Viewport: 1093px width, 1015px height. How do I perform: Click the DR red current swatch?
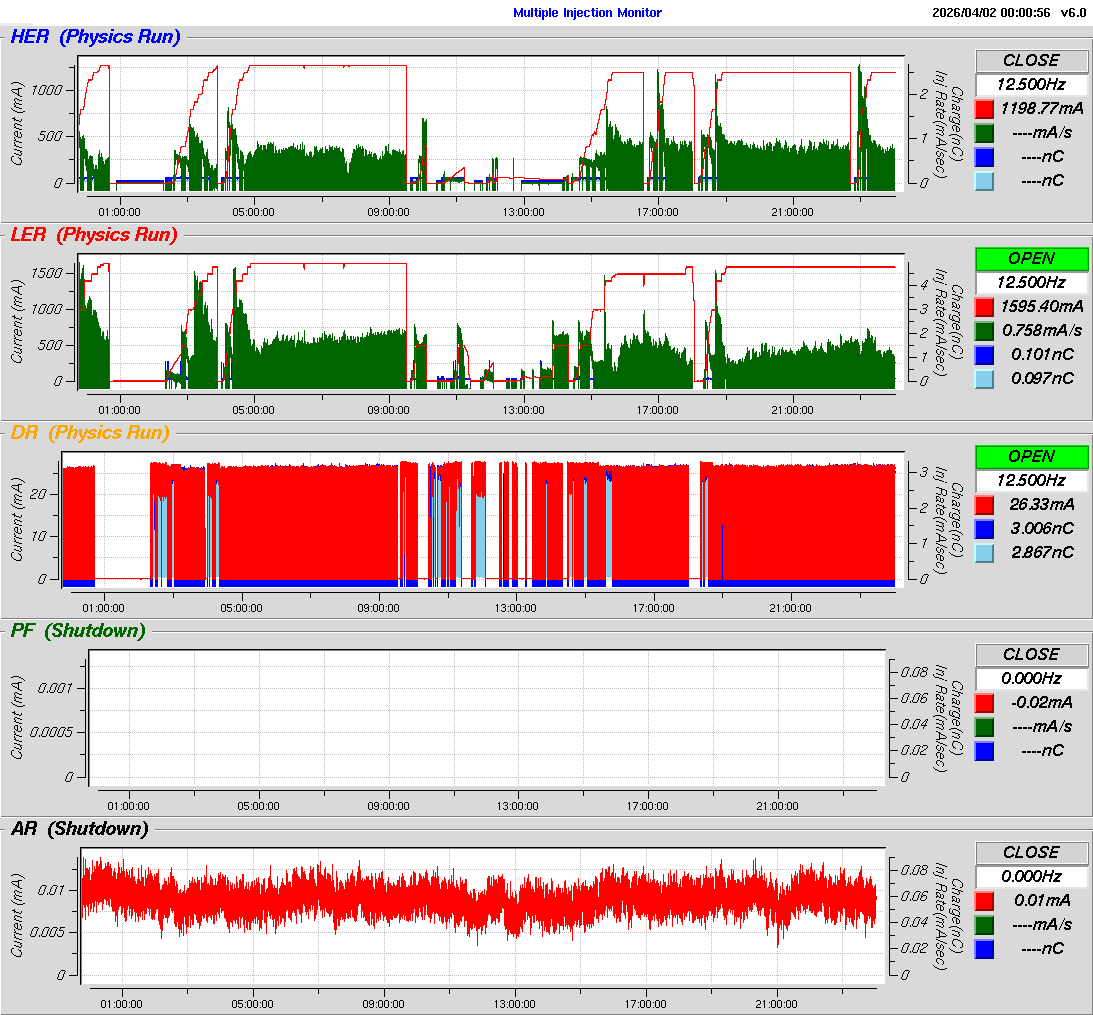click(985, 504)
